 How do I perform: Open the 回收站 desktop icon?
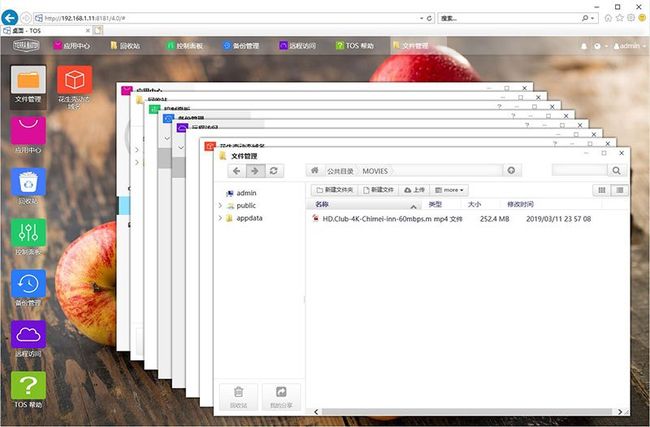tap(28, 186)
